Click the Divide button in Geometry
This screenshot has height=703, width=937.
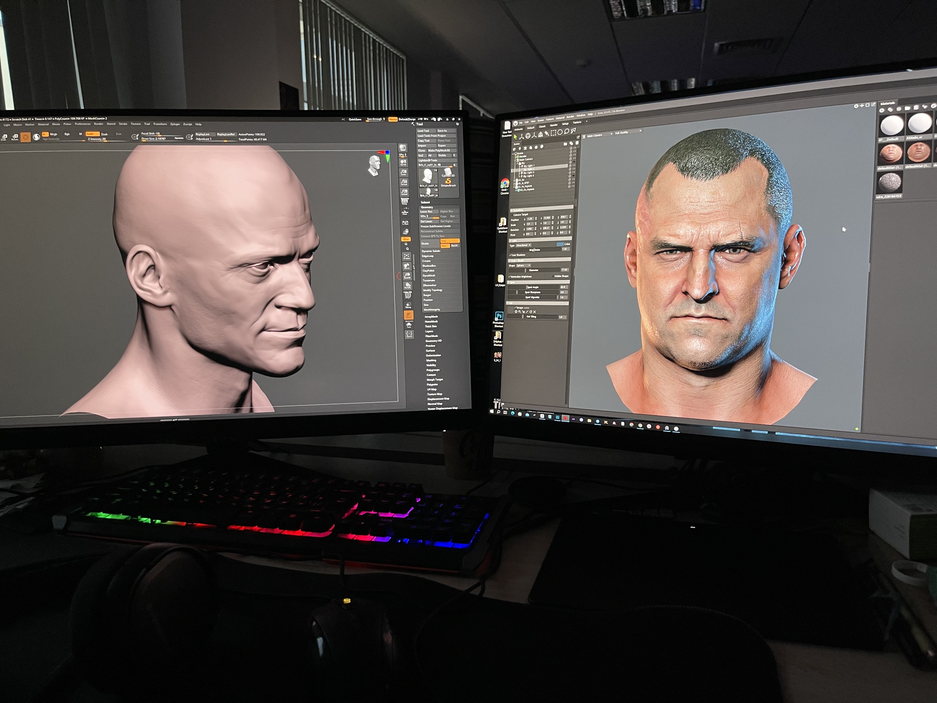[430, 243]
